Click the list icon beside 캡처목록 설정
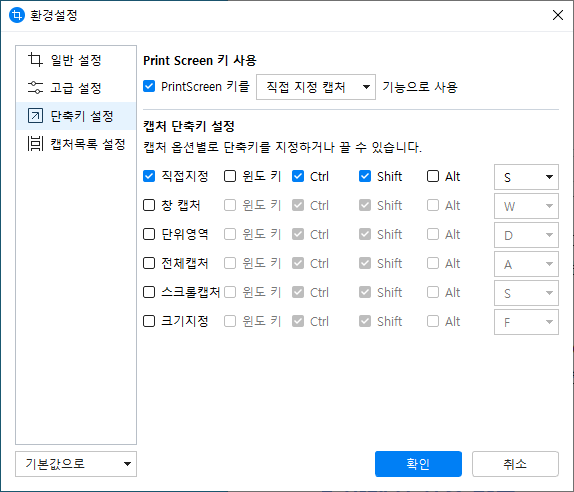The height and width of the screenshot is (492, 574). point(36,144)
